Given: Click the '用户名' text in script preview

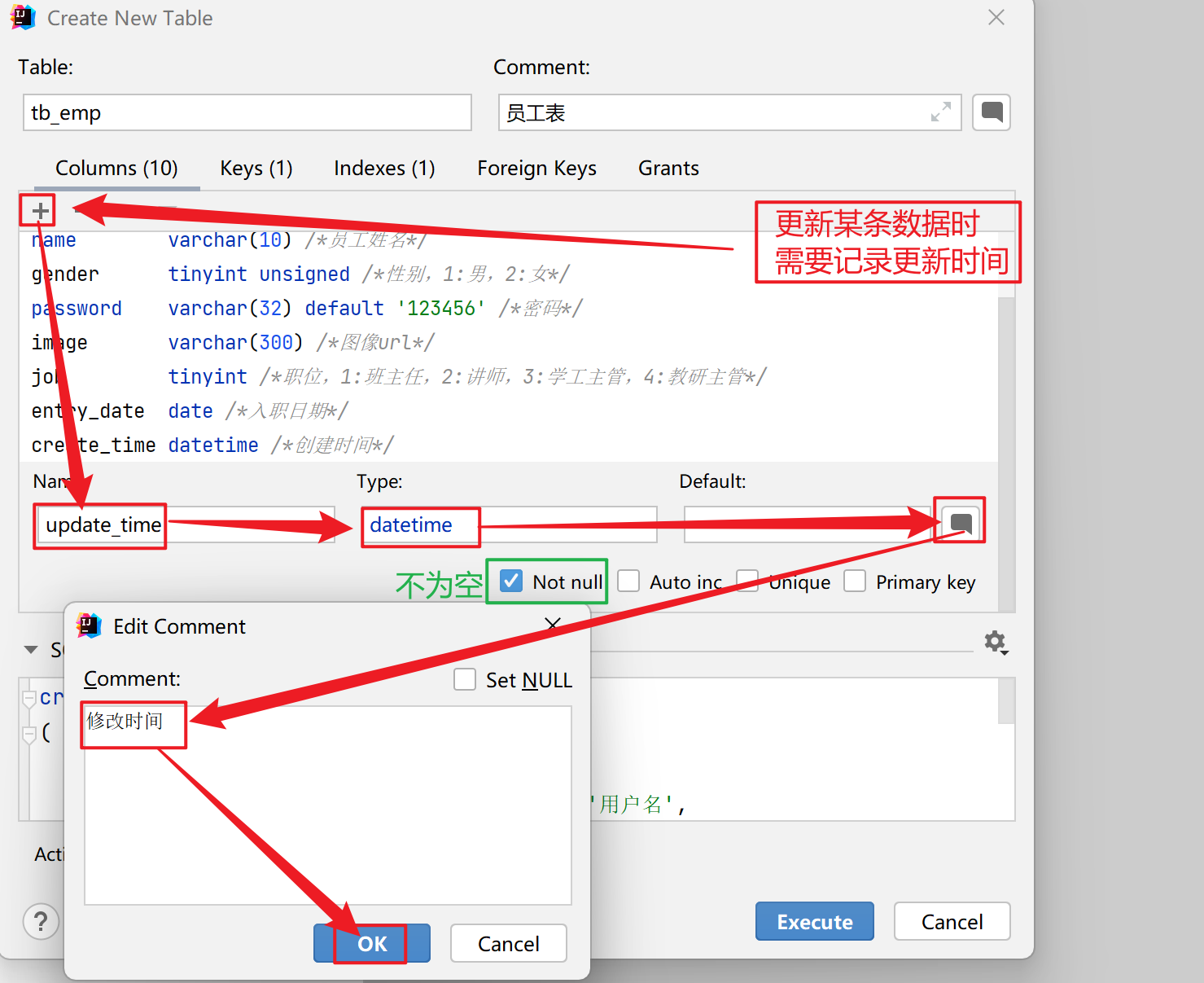Looking at the screenshot, I should 632,805.
